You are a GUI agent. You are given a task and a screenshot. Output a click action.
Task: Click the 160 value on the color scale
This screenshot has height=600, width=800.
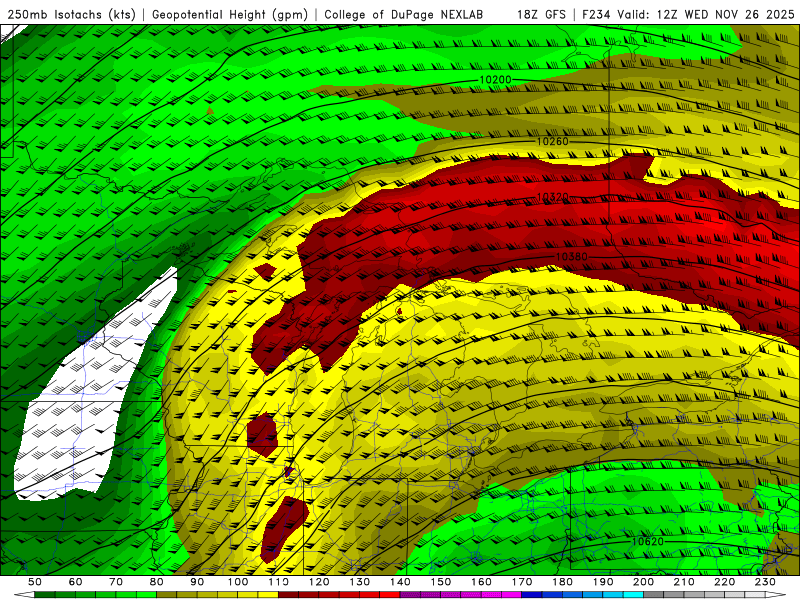point(481,582)
